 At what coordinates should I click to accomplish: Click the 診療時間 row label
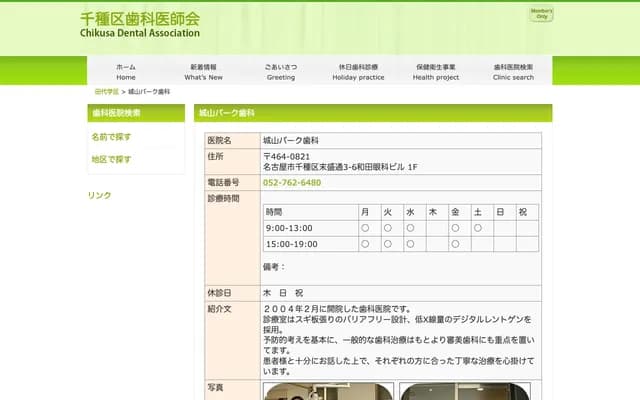coord(223,198)
